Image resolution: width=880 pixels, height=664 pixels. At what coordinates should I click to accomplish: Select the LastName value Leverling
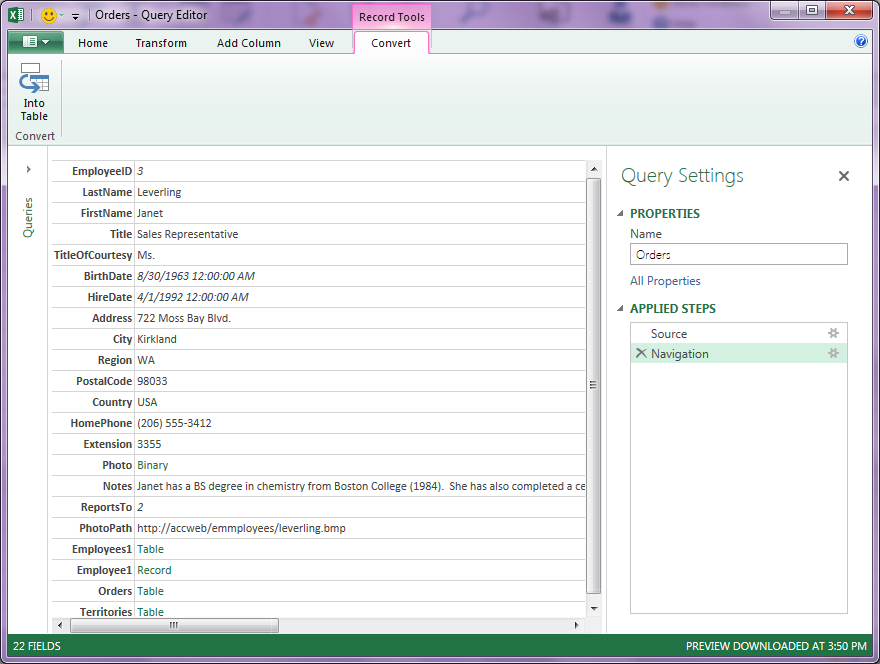[159, 193]
